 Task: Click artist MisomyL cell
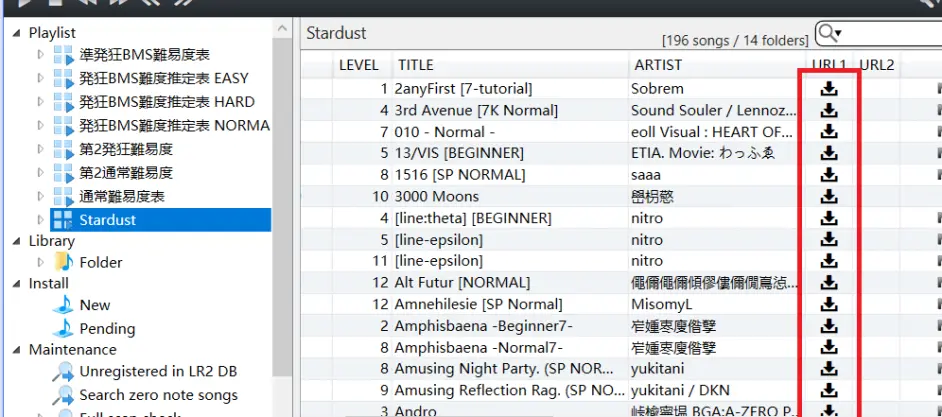[x=661, y=304]
